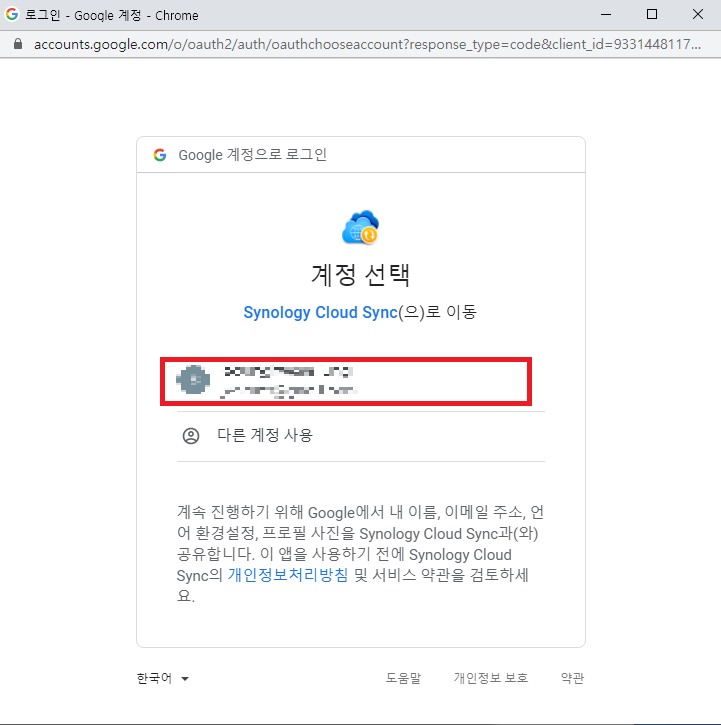Click the 도움말 help link
The height and width of the screenshot is (725, 721).
click(403, 678)
